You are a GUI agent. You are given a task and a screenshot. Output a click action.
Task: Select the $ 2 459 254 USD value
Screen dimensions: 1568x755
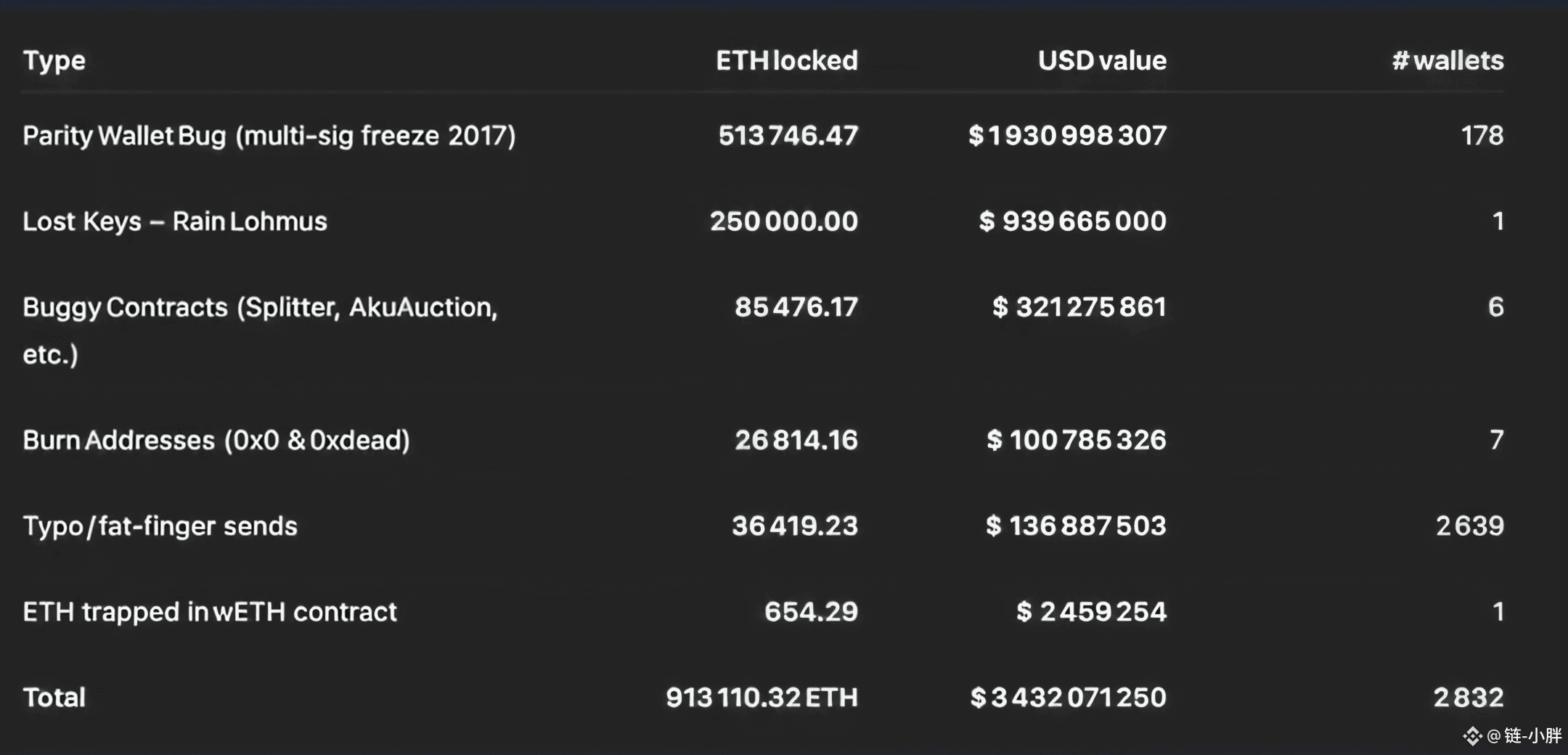tap(1091, 612)
